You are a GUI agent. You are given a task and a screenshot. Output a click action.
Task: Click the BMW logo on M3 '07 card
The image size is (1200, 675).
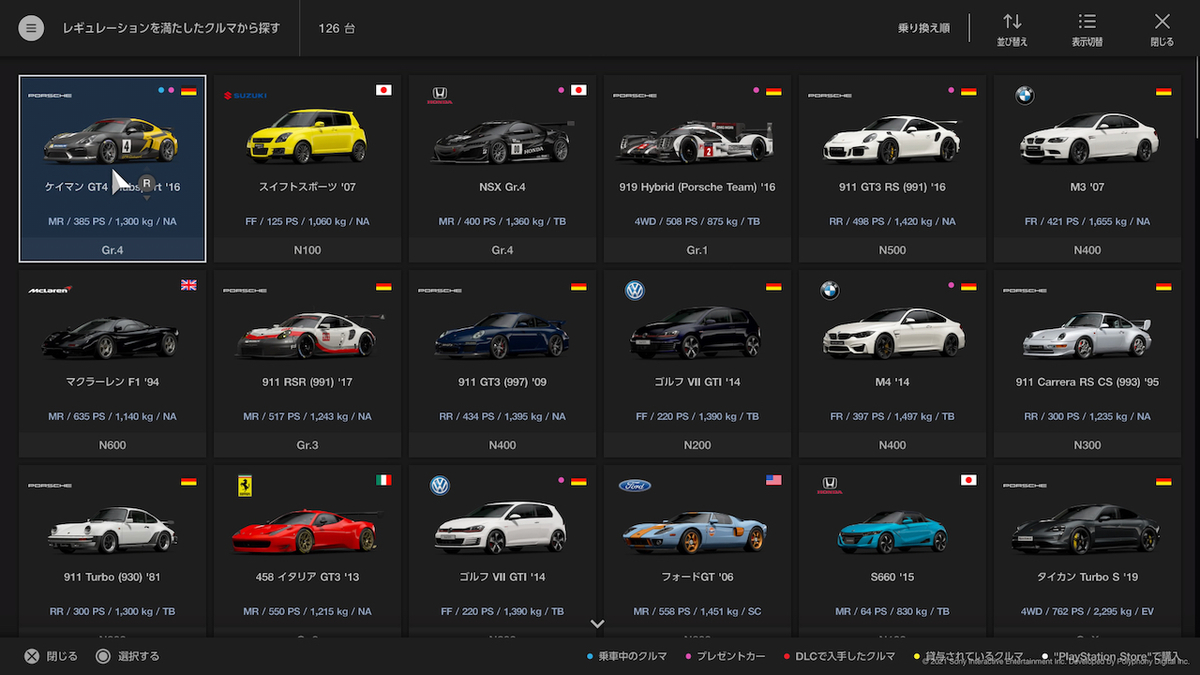[1024, 95]
